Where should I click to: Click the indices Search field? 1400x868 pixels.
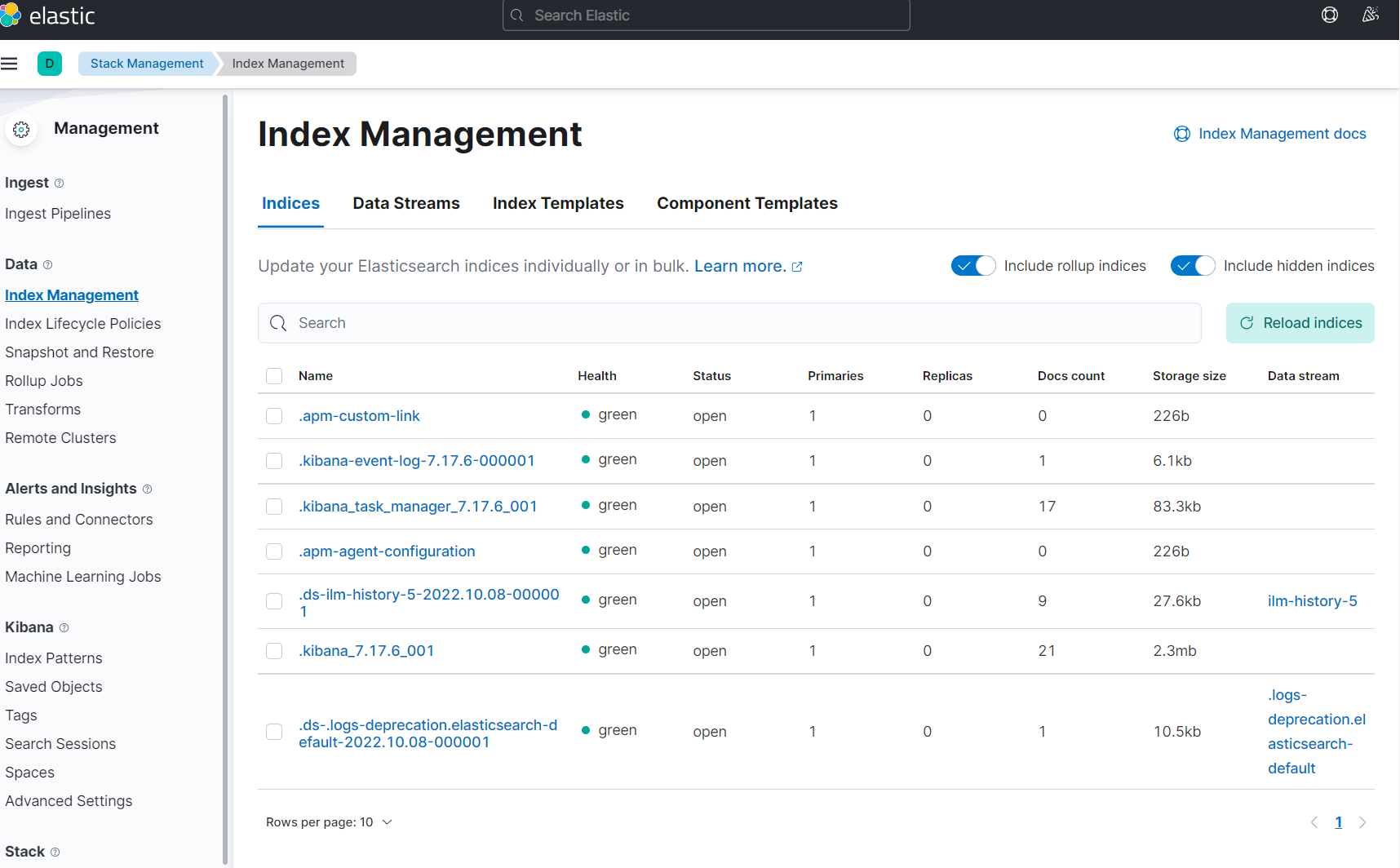pyautogui.click(x=729, y=323)
